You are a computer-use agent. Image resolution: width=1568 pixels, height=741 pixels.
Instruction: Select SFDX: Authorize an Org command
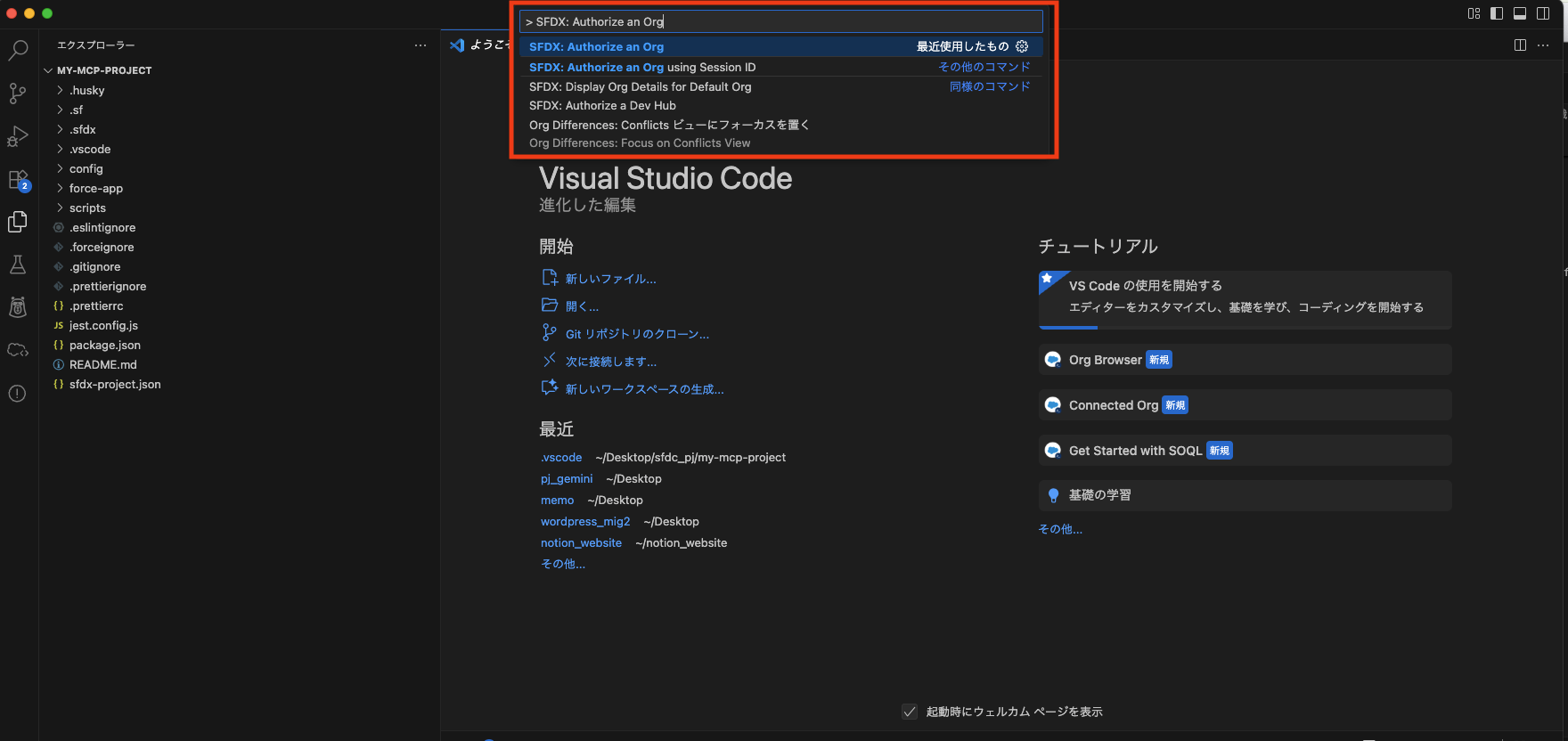pyautogui.click(x=780, y=46)
